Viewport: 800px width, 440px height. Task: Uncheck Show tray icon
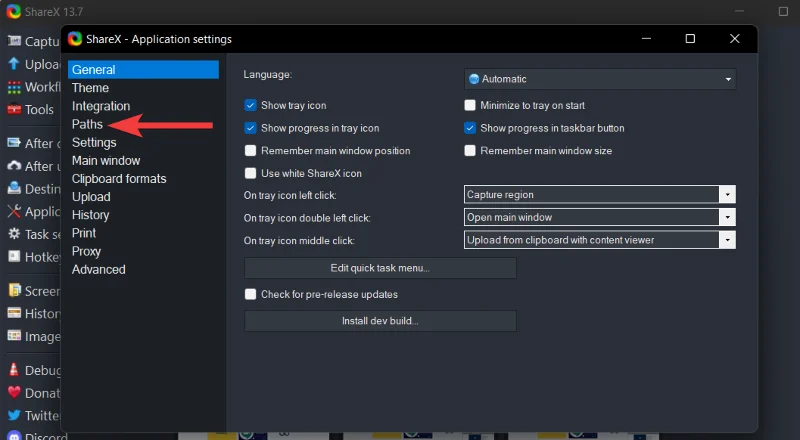(250, 105)
